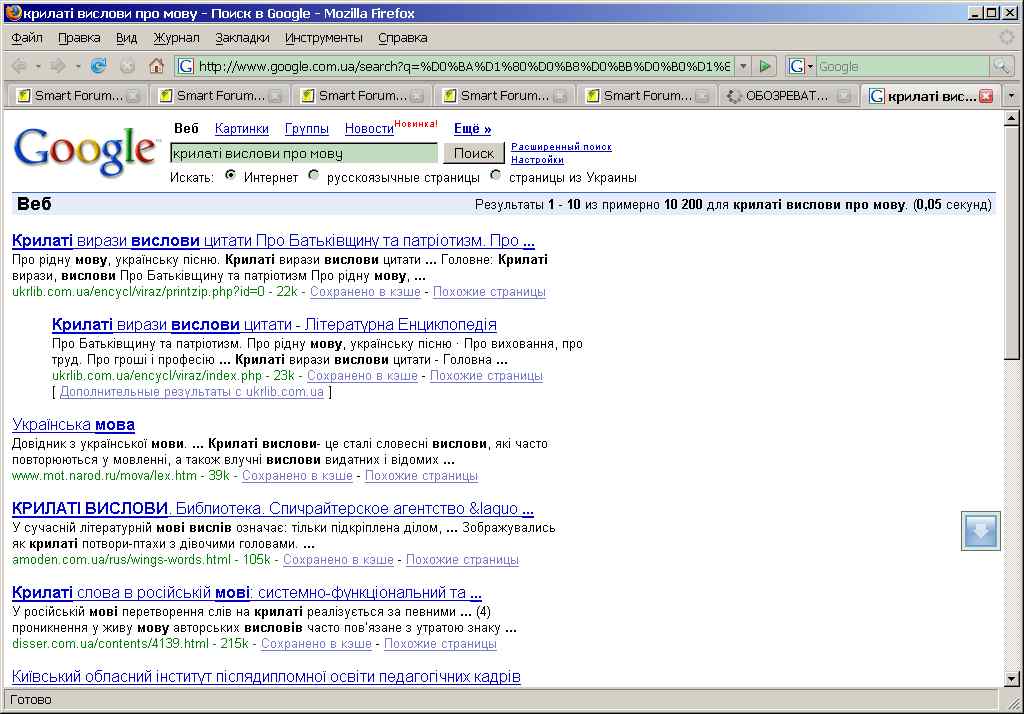Close the first Smart Forum tab
Image resolution: width=1024 pixels, height=714 pixels.
click(133, 96)
